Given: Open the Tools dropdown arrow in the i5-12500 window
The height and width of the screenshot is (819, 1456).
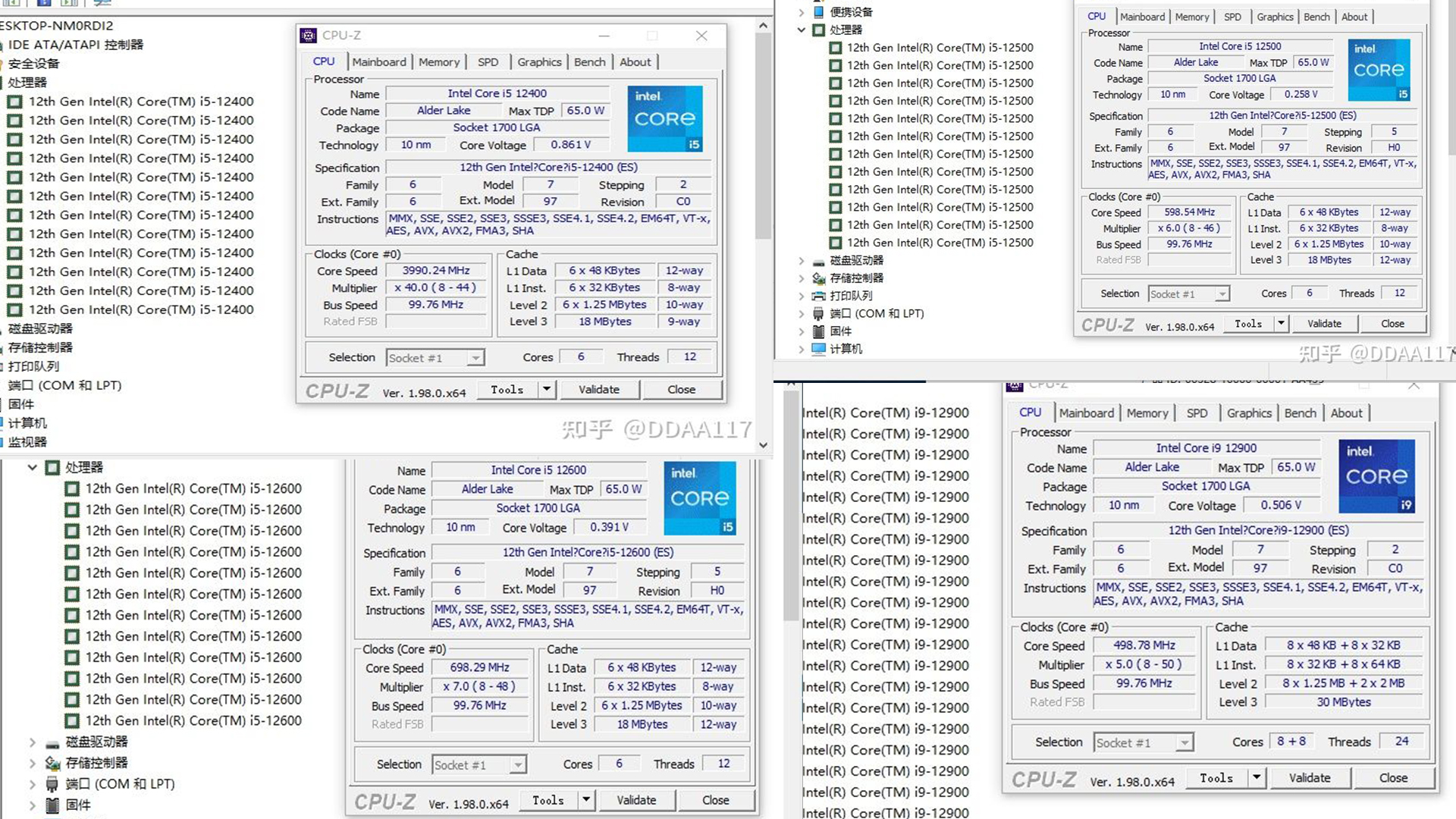Looking at the screenshot, I should coord(1281,324).
